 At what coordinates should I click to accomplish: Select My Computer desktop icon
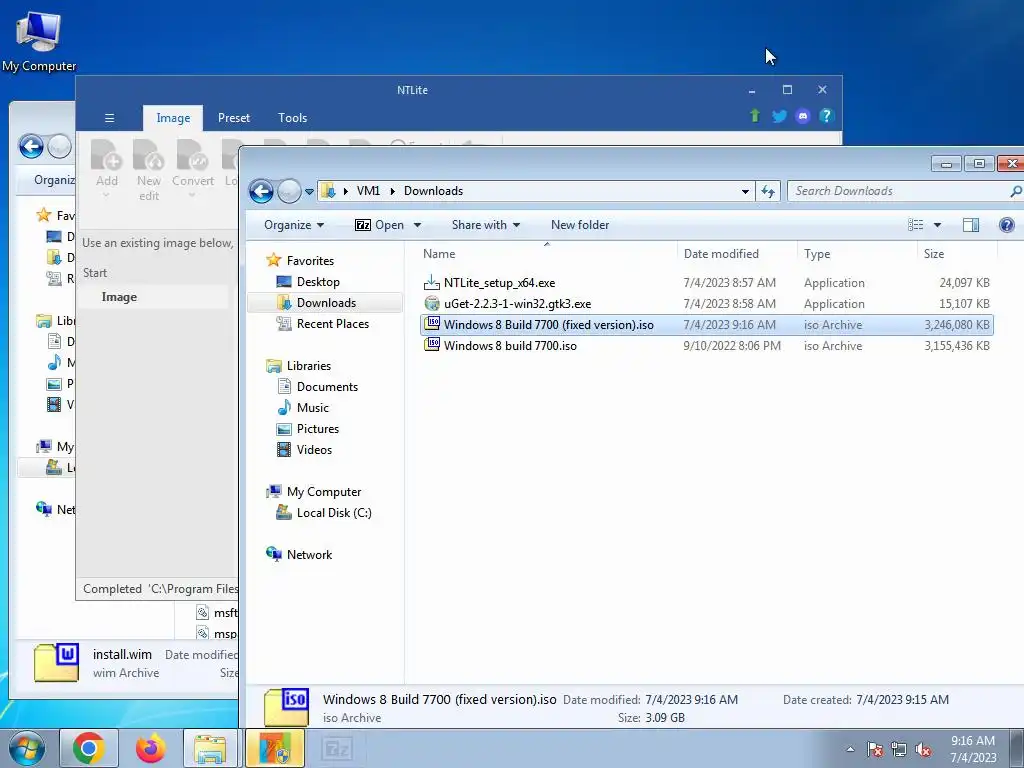(39, 41)
